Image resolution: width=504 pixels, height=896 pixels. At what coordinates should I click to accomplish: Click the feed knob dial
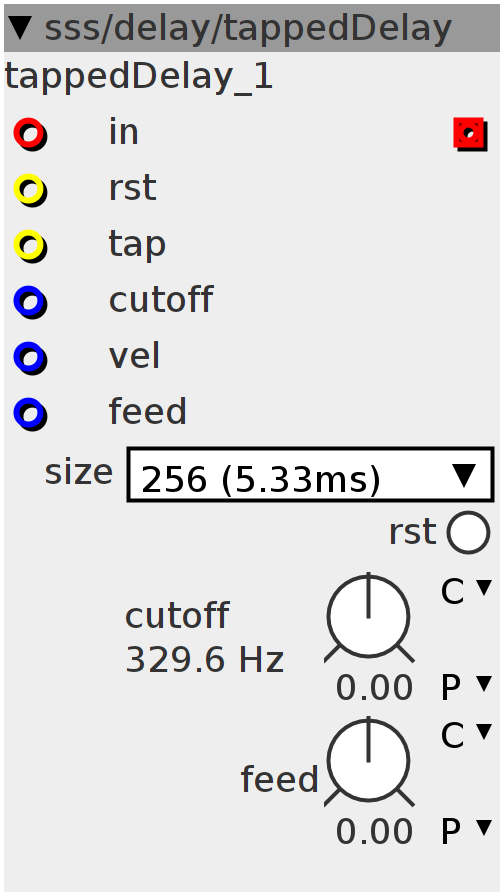point(369,761)
